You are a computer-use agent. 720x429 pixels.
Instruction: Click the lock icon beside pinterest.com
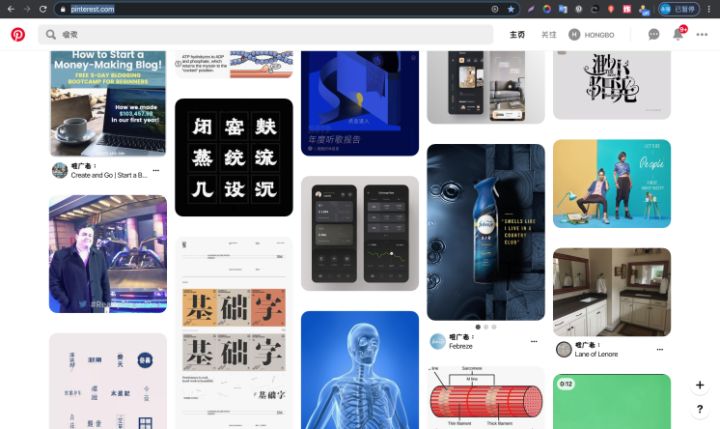coord(63,9)
